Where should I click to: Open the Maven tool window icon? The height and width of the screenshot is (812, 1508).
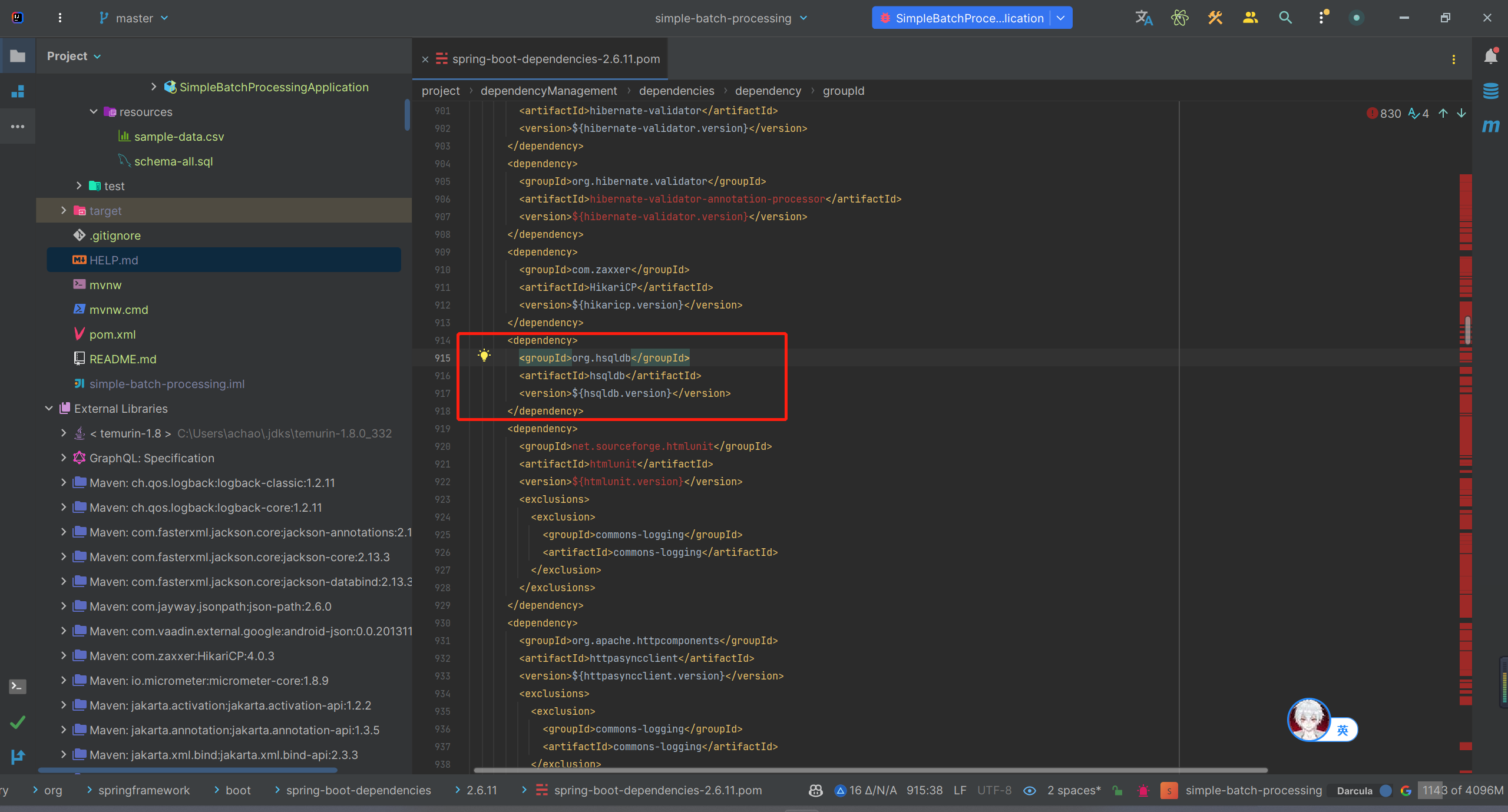[1491, 126]
